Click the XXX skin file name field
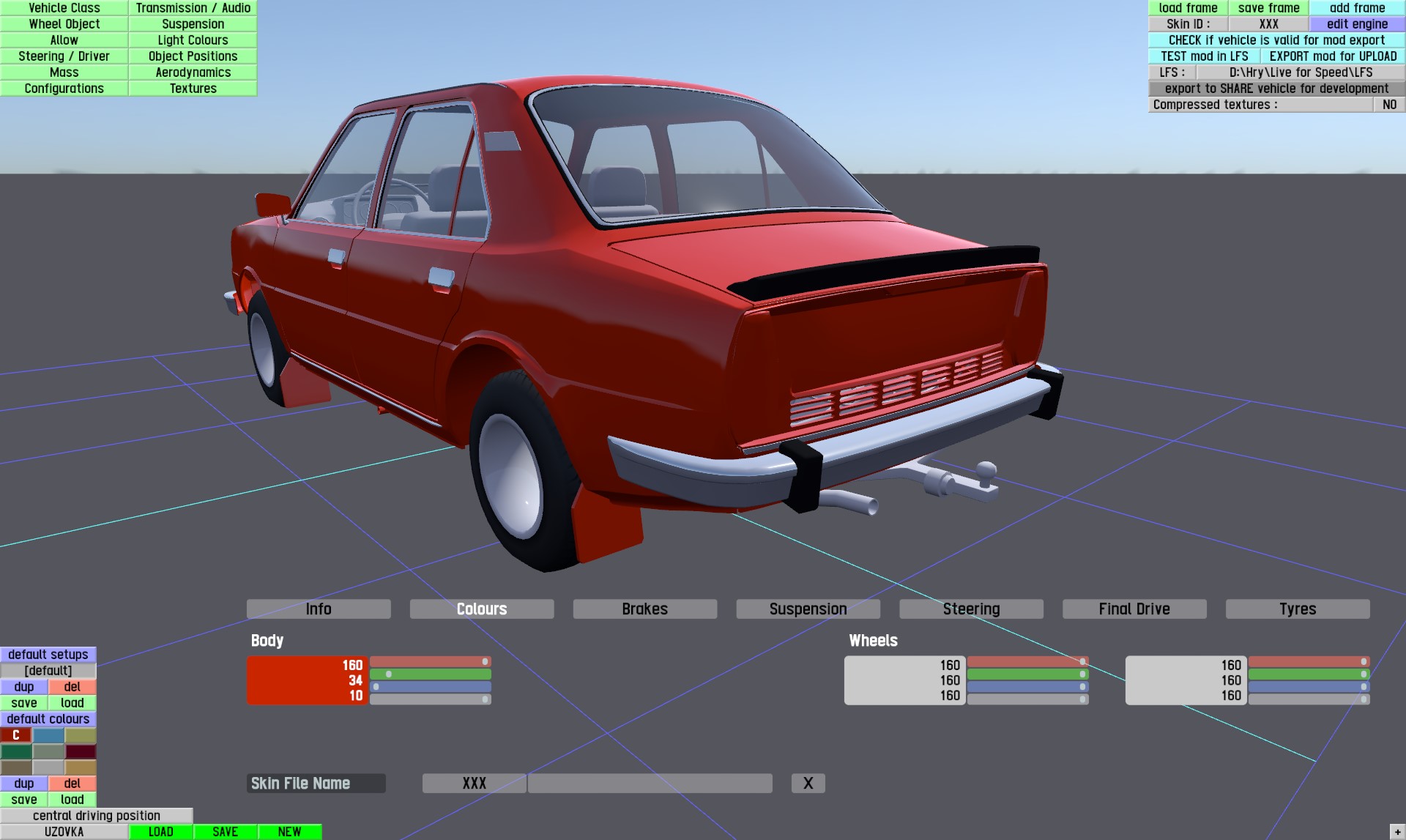The image size is (1406, 840). click(x=474, y=783)
